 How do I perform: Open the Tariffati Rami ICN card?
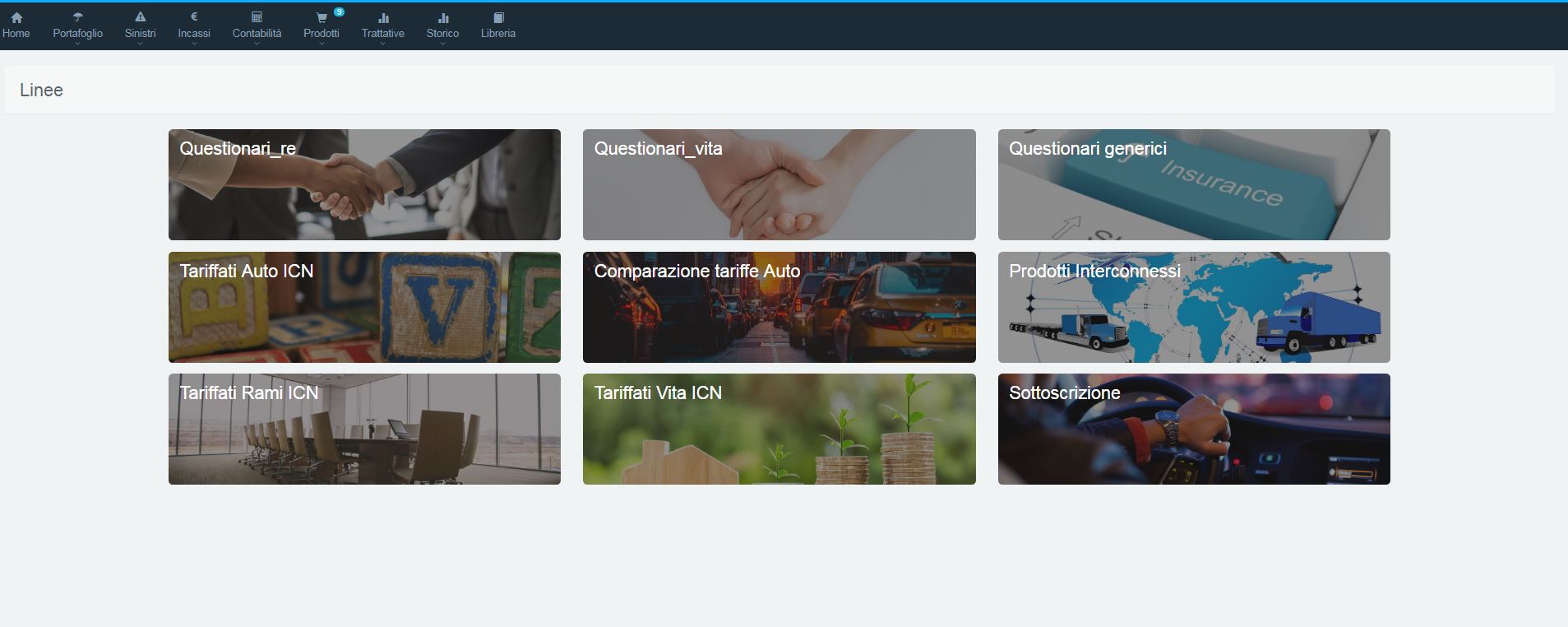click(x=364, y=429)
